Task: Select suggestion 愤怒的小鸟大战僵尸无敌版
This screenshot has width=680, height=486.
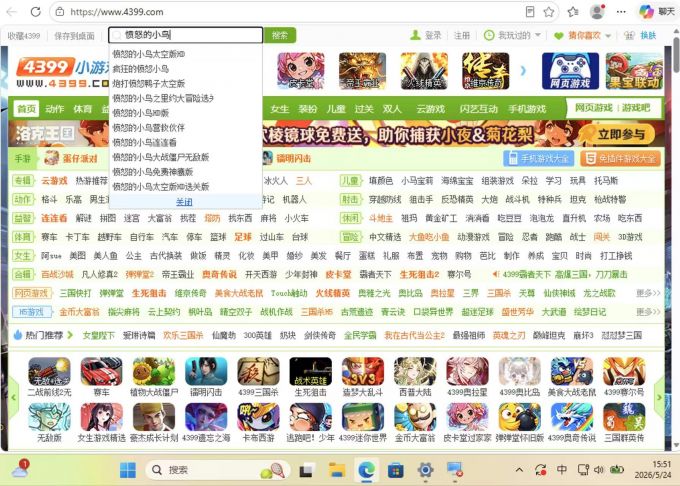Action: point(161,157)
